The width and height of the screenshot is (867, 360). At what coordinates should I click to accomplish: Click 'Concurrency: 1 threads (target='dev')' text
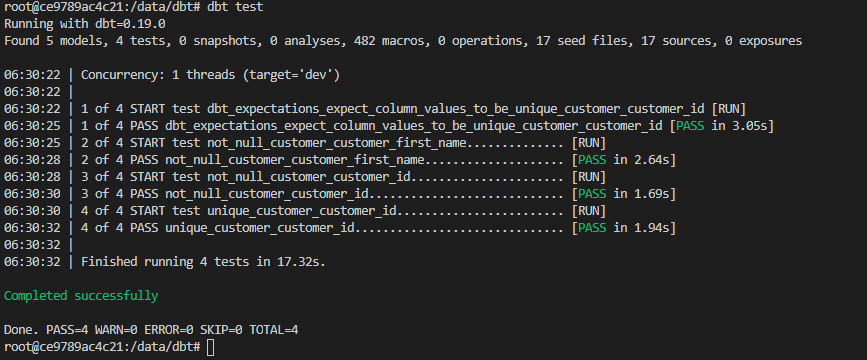[x=211, y=75]
